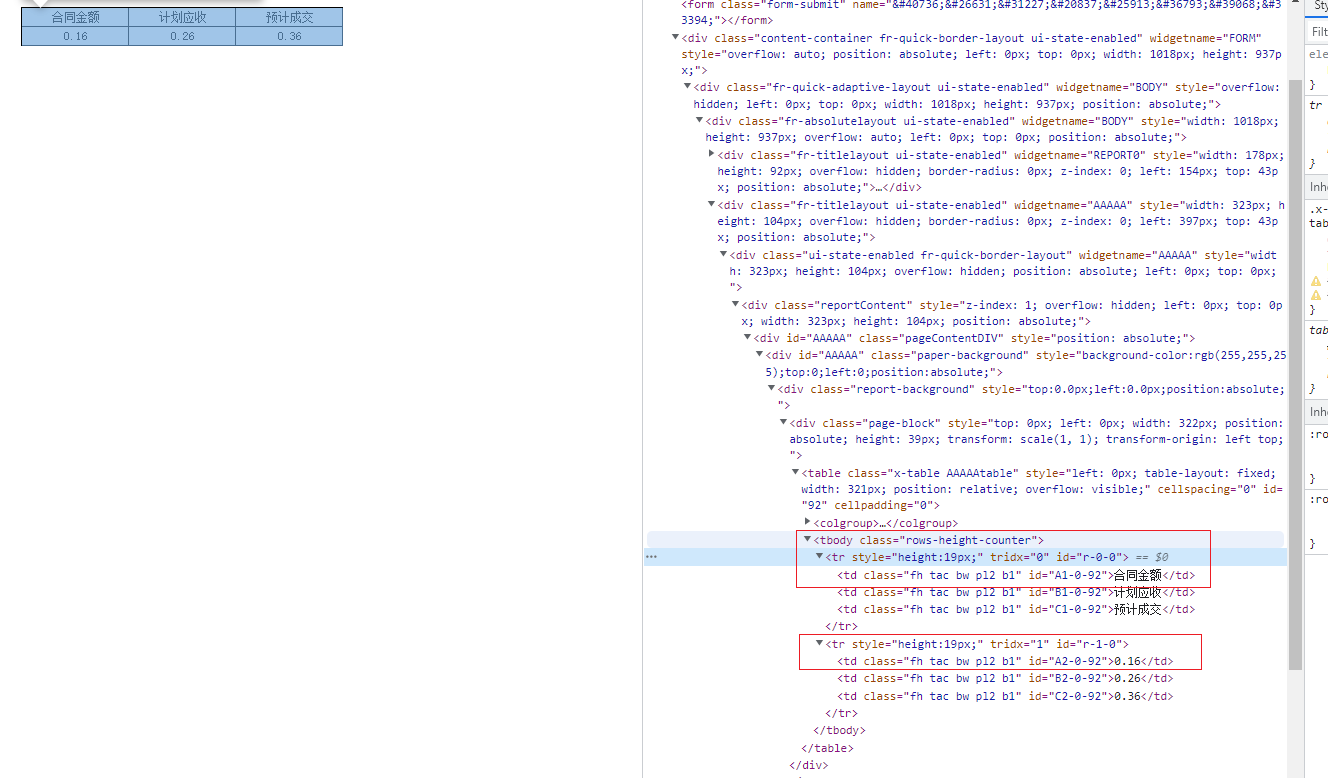The height and width of the screenshot is (778, 1328).
Task: Select the td element with id C2-0-92
Action: [x=1005, y=696]
